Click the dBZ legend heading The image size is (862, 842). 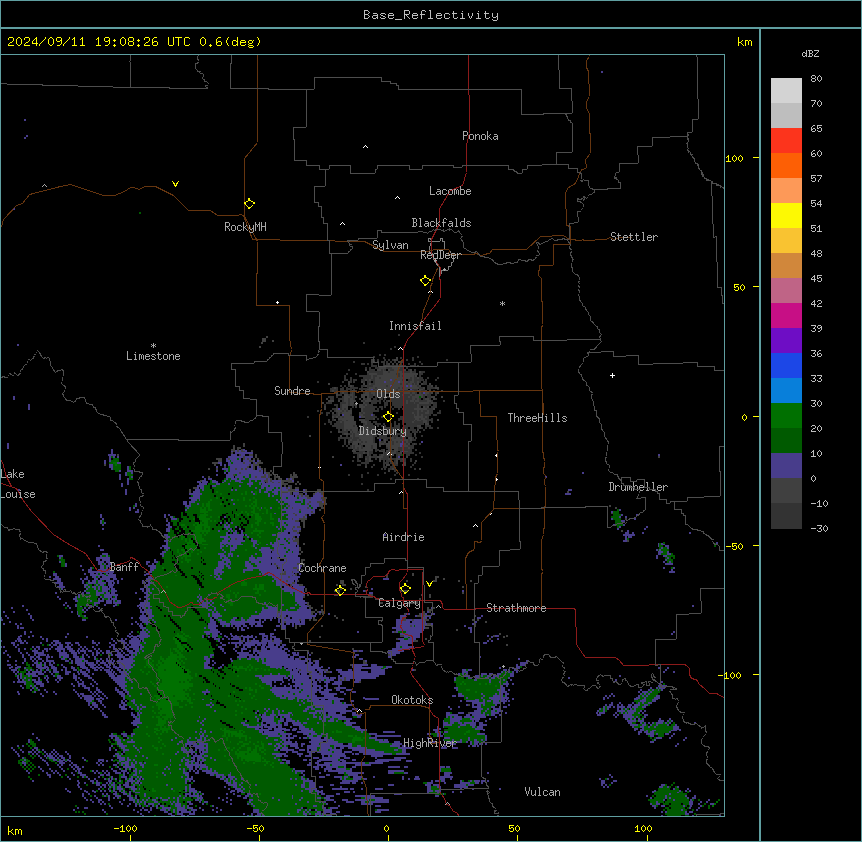point(810,54)
